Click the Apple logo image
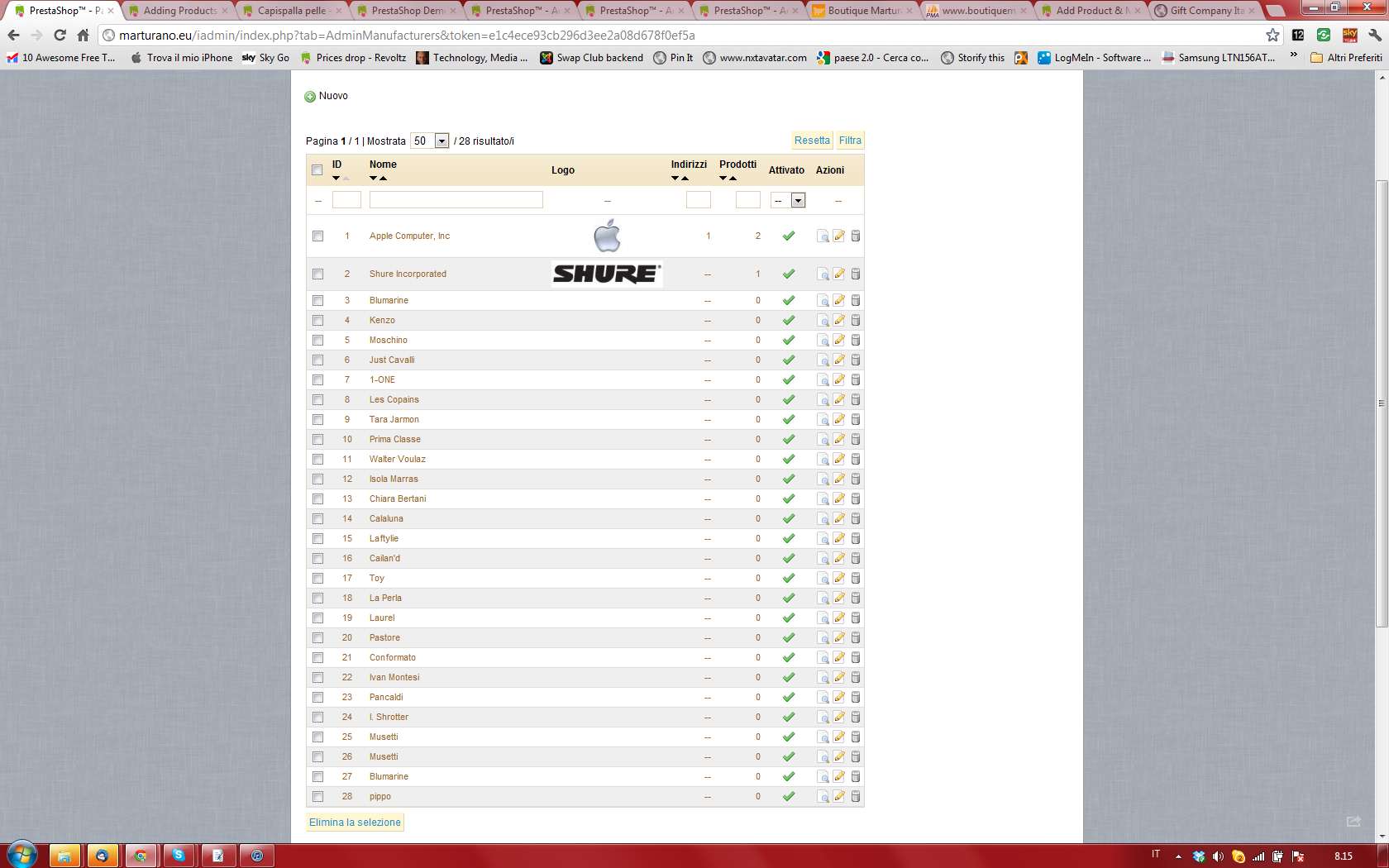Screen dimensions: 1389x868 coord(607,236)
